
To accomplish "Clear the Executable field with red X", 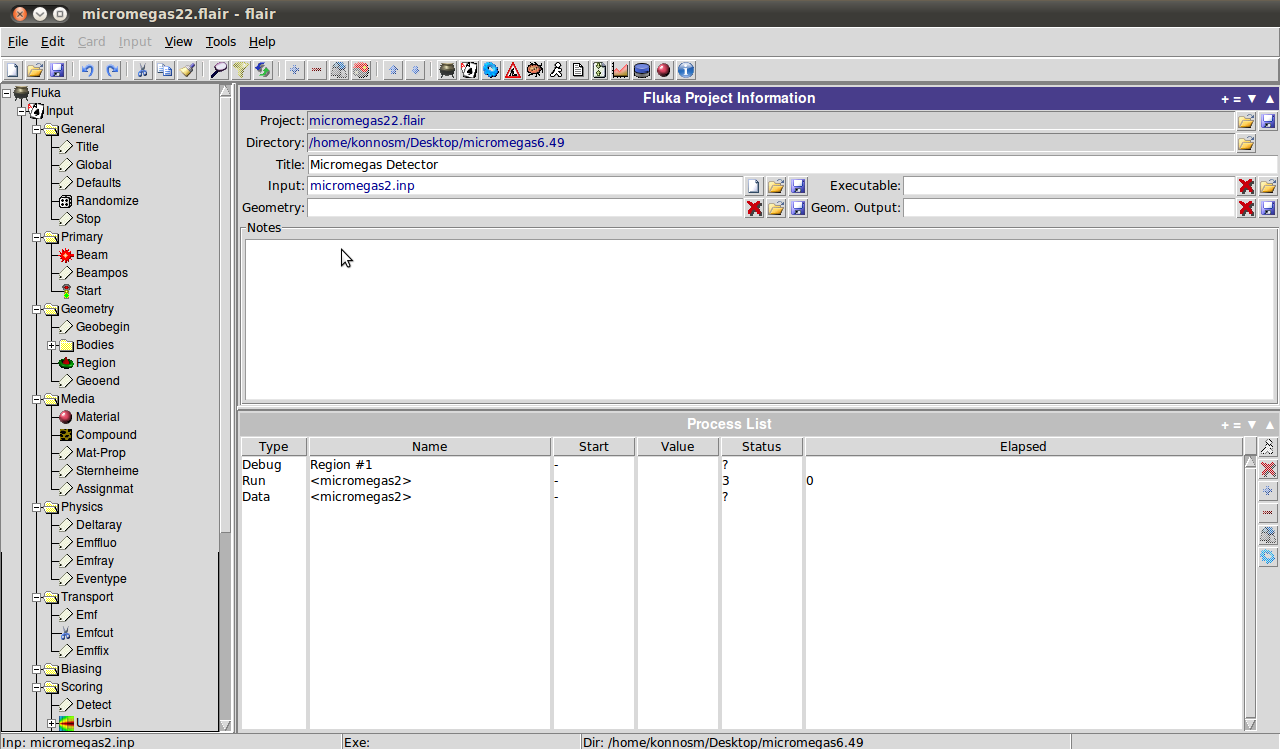I will point(1246,186).
